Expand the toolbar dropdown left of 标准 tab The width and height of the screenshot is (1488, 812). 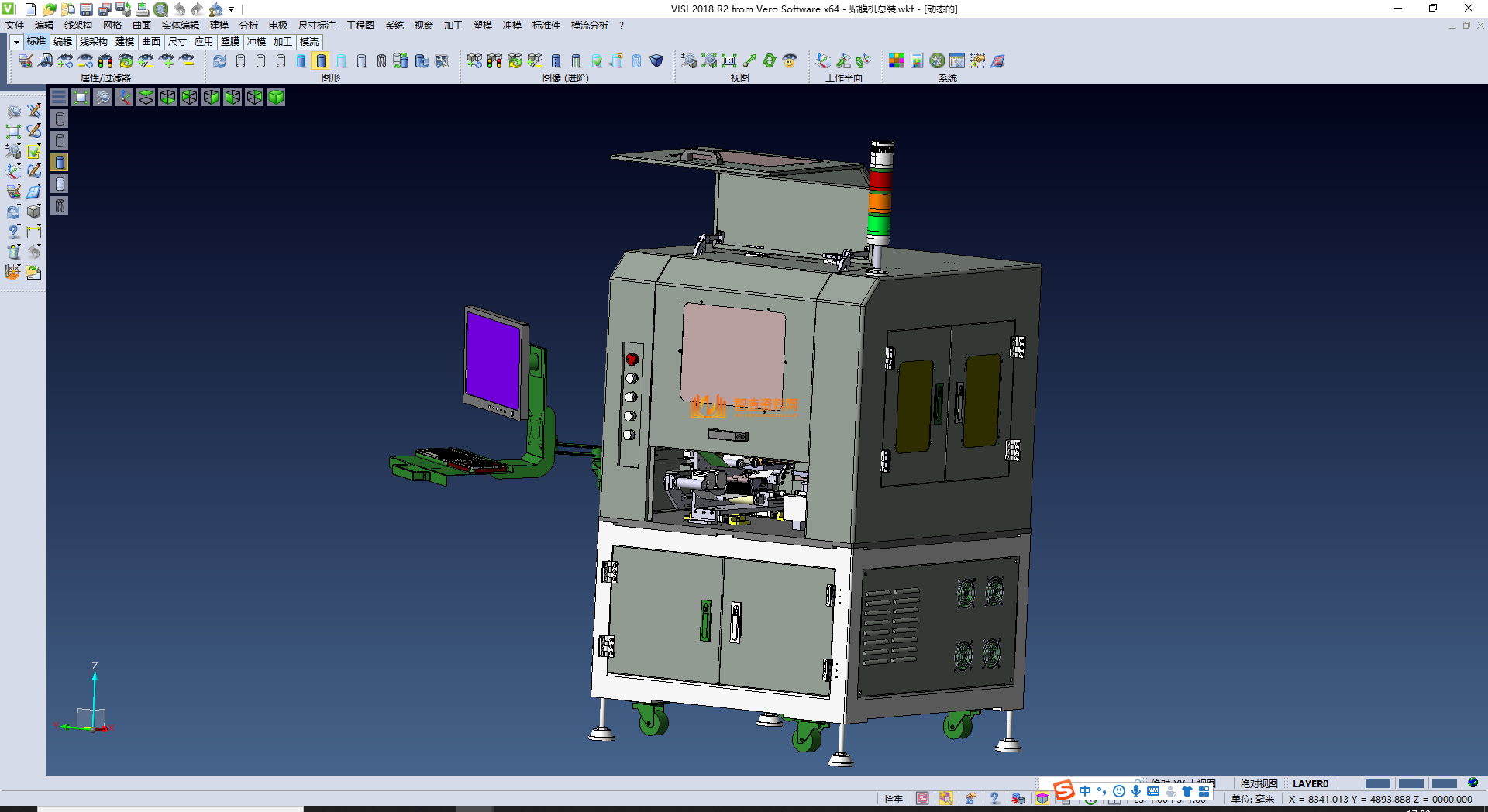click(16, 42)
